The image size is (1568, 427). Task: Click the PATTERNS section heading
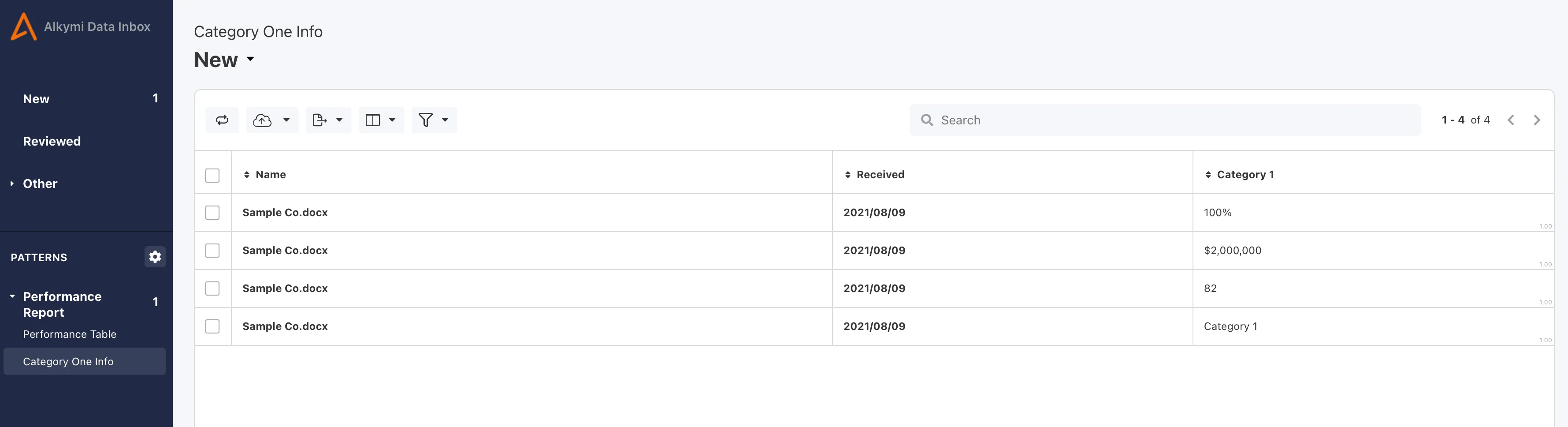tap(39, 258)
